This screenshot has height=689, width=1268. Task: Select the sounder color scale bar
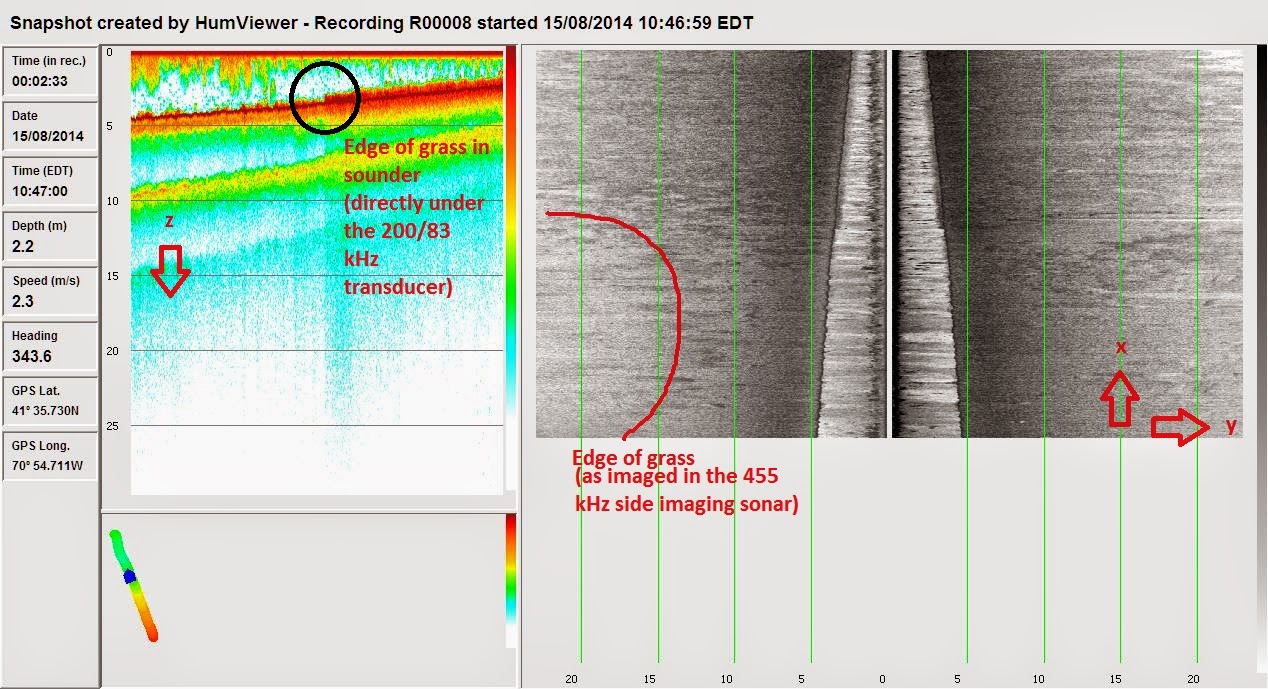point(511,270)
